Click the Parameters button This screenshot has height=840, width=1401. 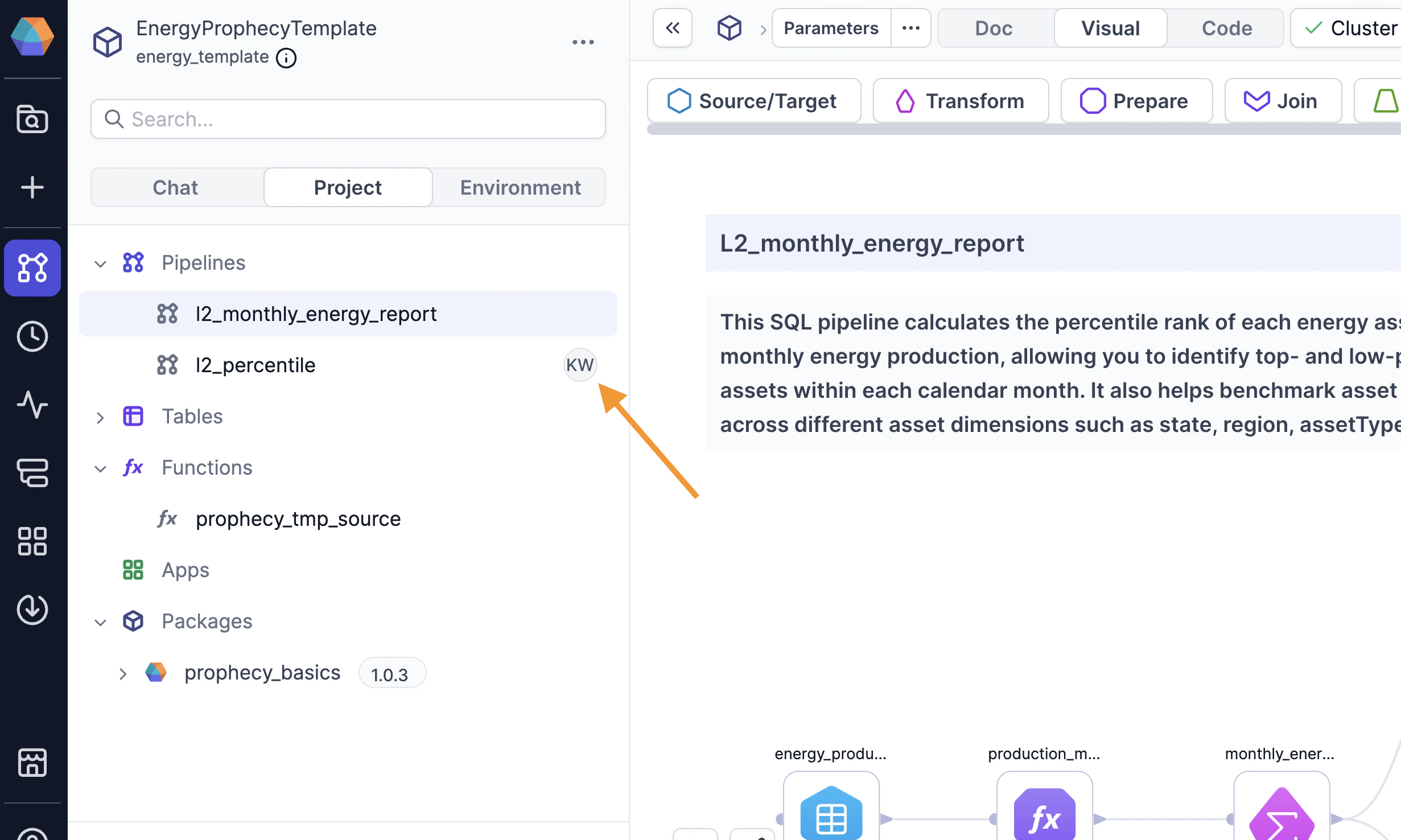click(x=831, y=28)
